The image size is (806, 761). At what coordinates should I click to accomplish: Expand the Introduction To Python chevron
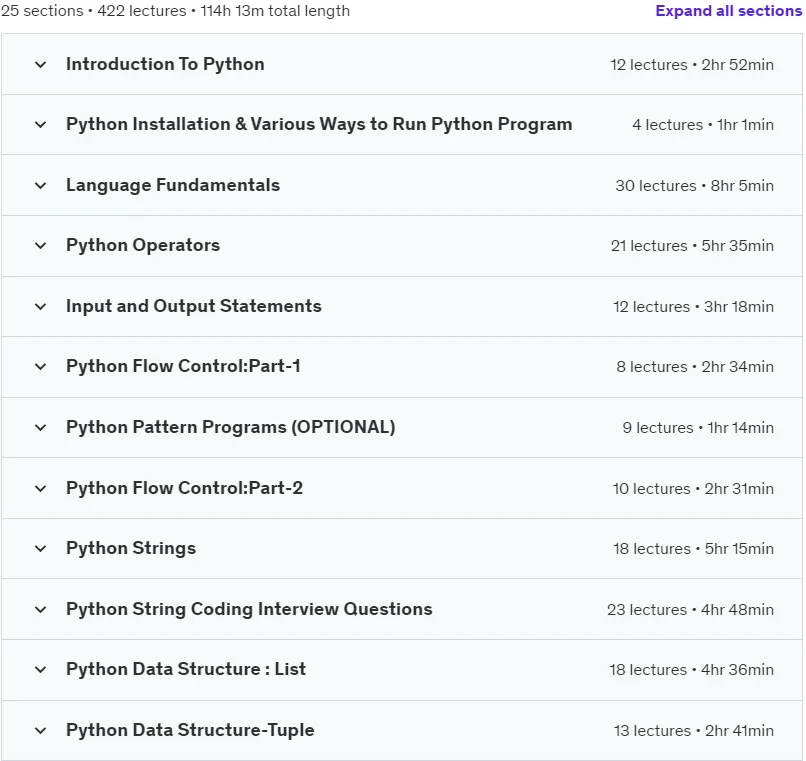coord(41,65)
